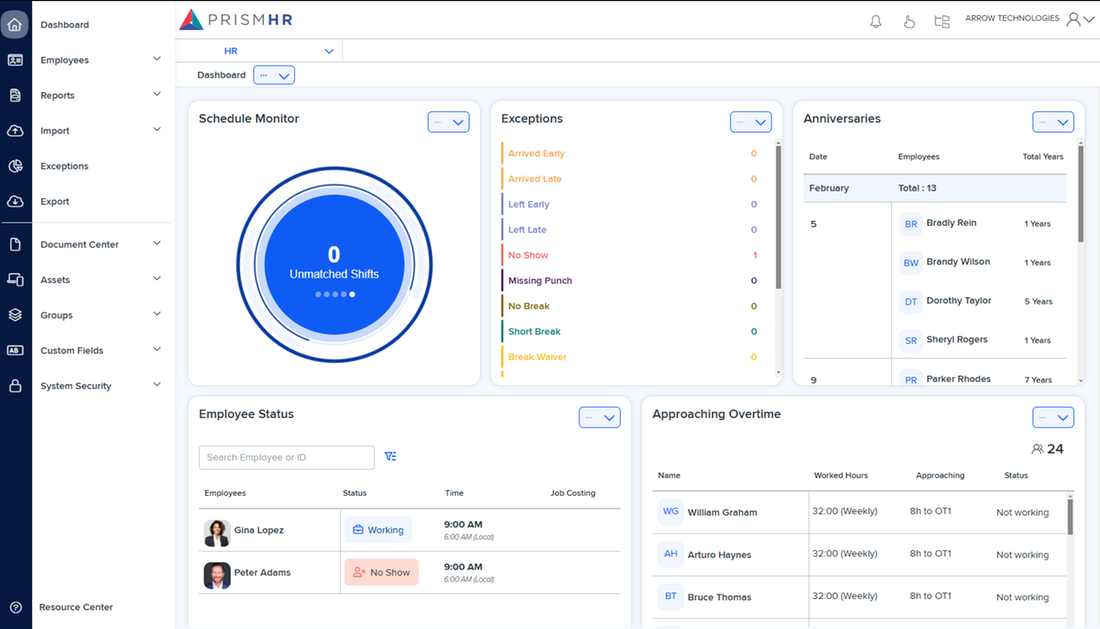The width and height of the screenshot is (1100, 629).
Task: Select the Export cloud download icon
Action: (15, 201)
